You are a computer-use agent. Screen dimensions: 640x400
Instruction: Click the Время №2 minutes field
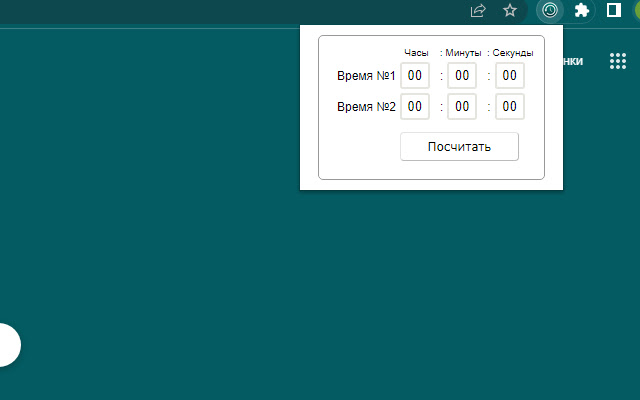(x=462, y=107)
